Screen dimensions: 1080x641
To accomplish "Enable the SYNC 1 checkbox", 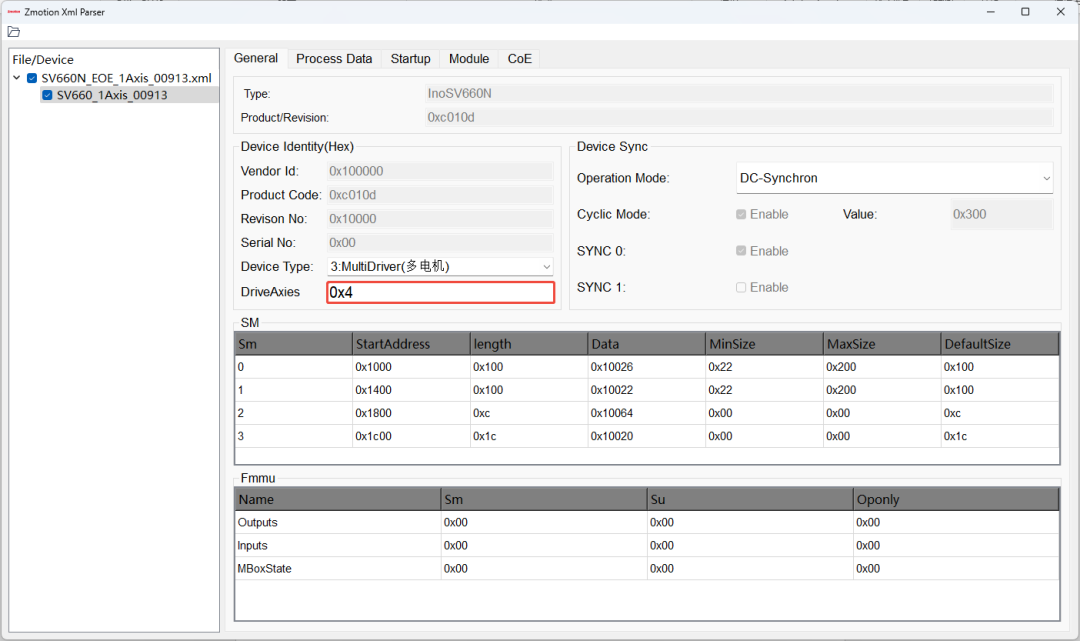I will click(741, 287).
